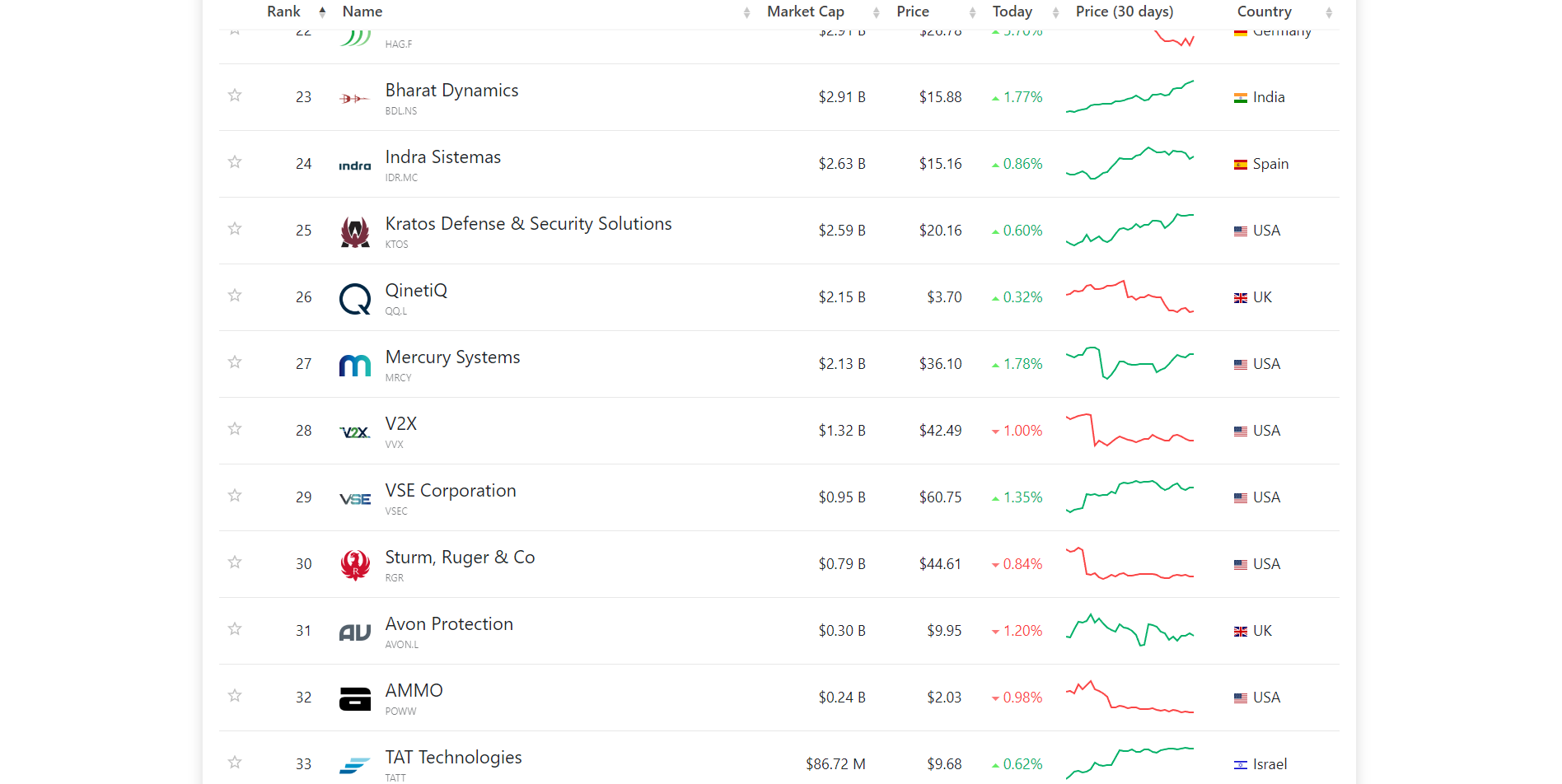Screen dimensions: 1562x784
Task: Sort the list by Country
Action: coord(1264,12)
